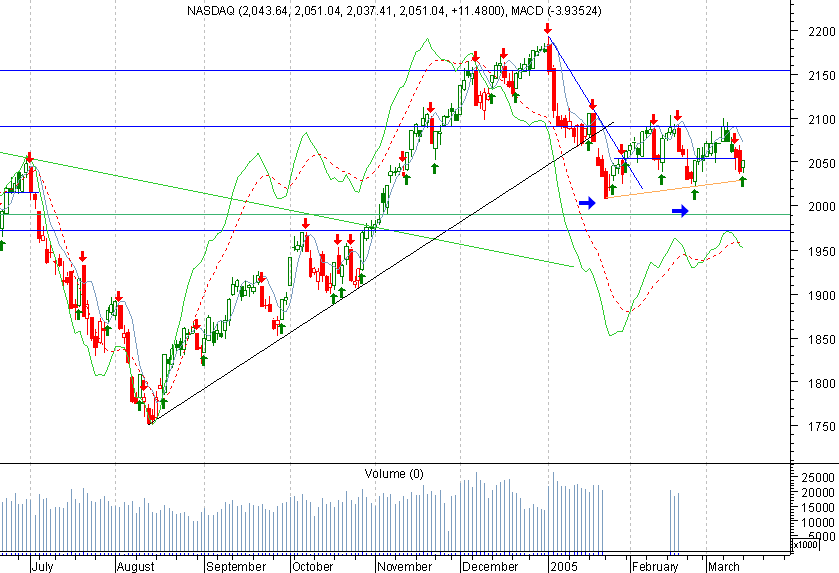Click the 20000 volume axis label
This screenshot has width=839, height=573.
click(817, 492)
